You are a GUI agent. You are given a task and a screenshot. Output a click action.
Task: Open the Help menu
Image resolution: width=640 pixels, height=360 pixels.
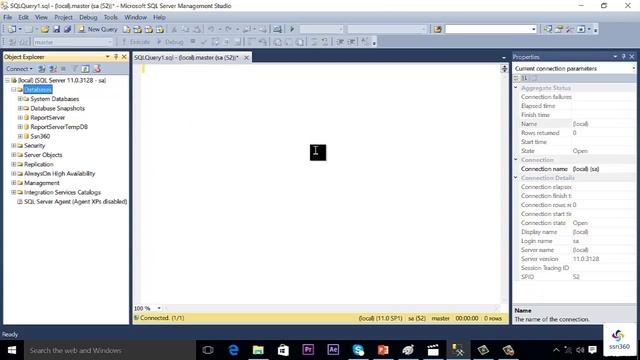pos(159,17)
